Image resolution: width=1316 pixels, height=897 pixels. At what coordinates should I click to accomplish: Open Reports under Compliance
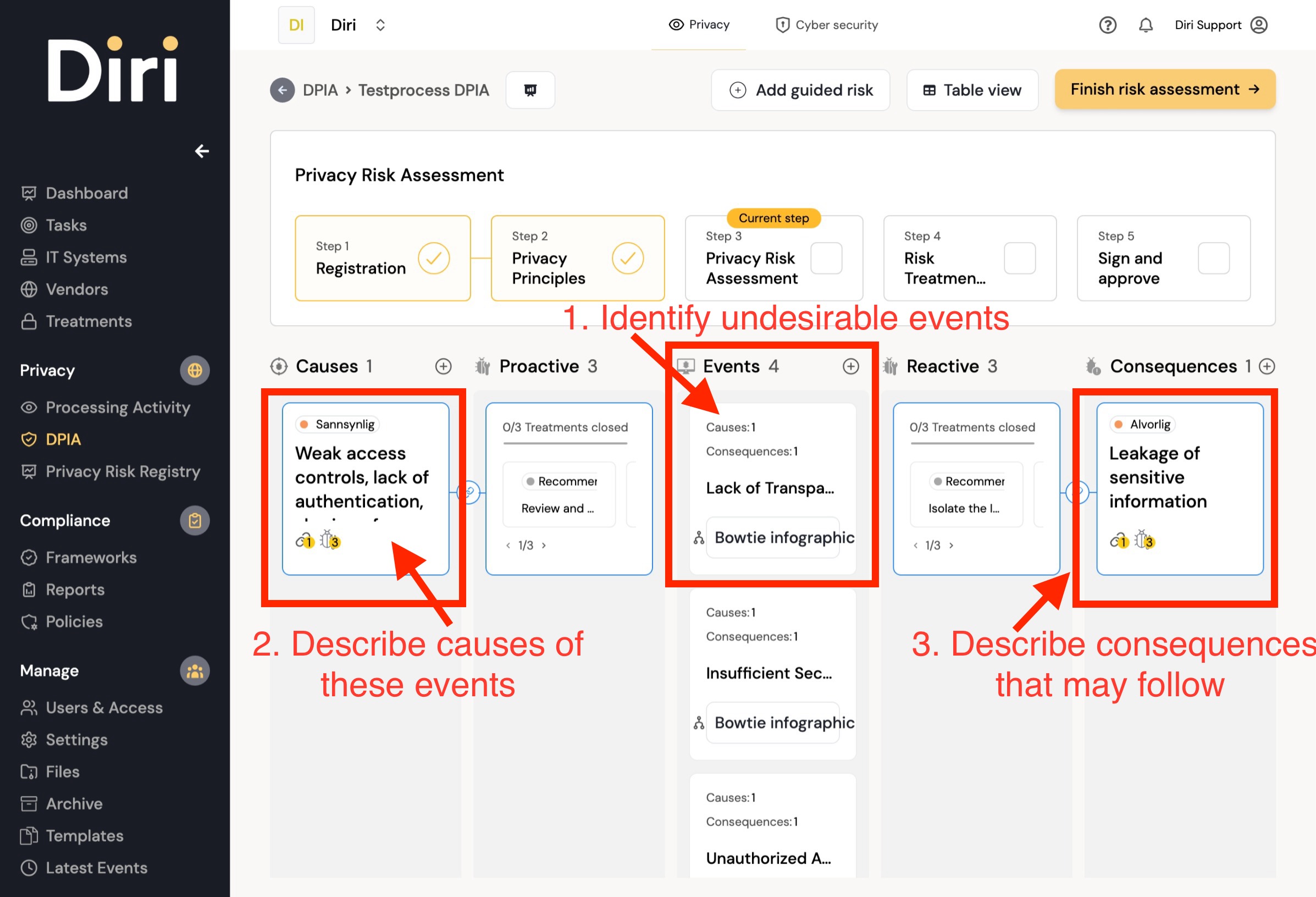pos(62,590)
